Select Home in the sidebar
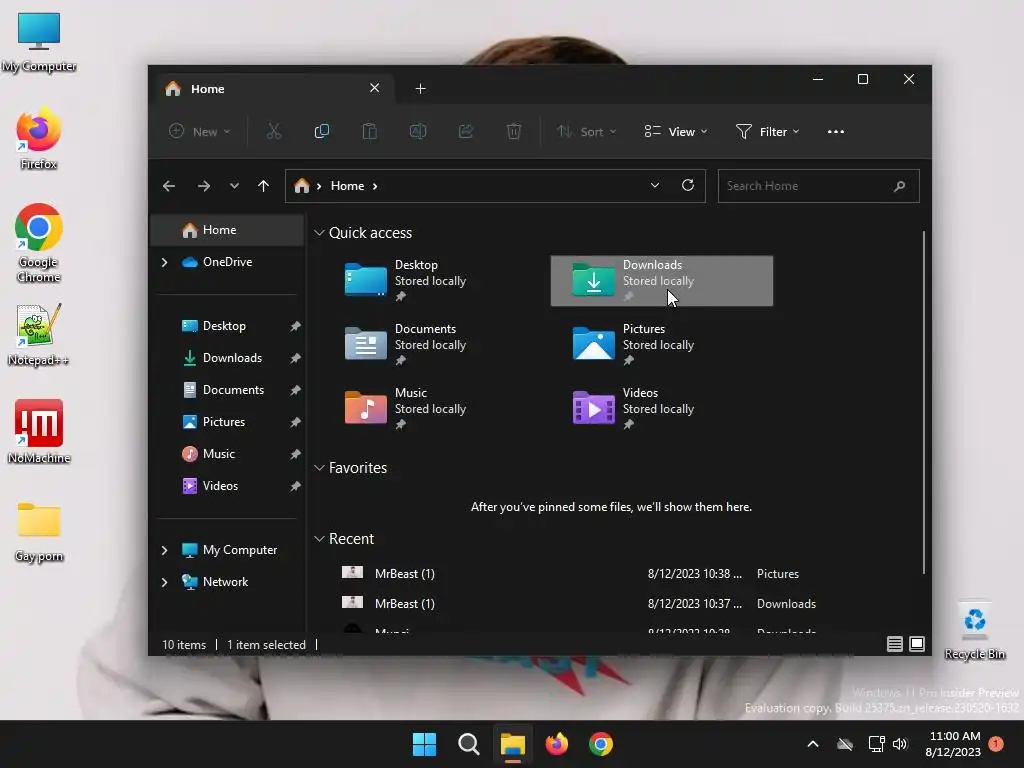Image resolution: width=1024 pixels, height=768 pixels. click(x=227, y=230)
